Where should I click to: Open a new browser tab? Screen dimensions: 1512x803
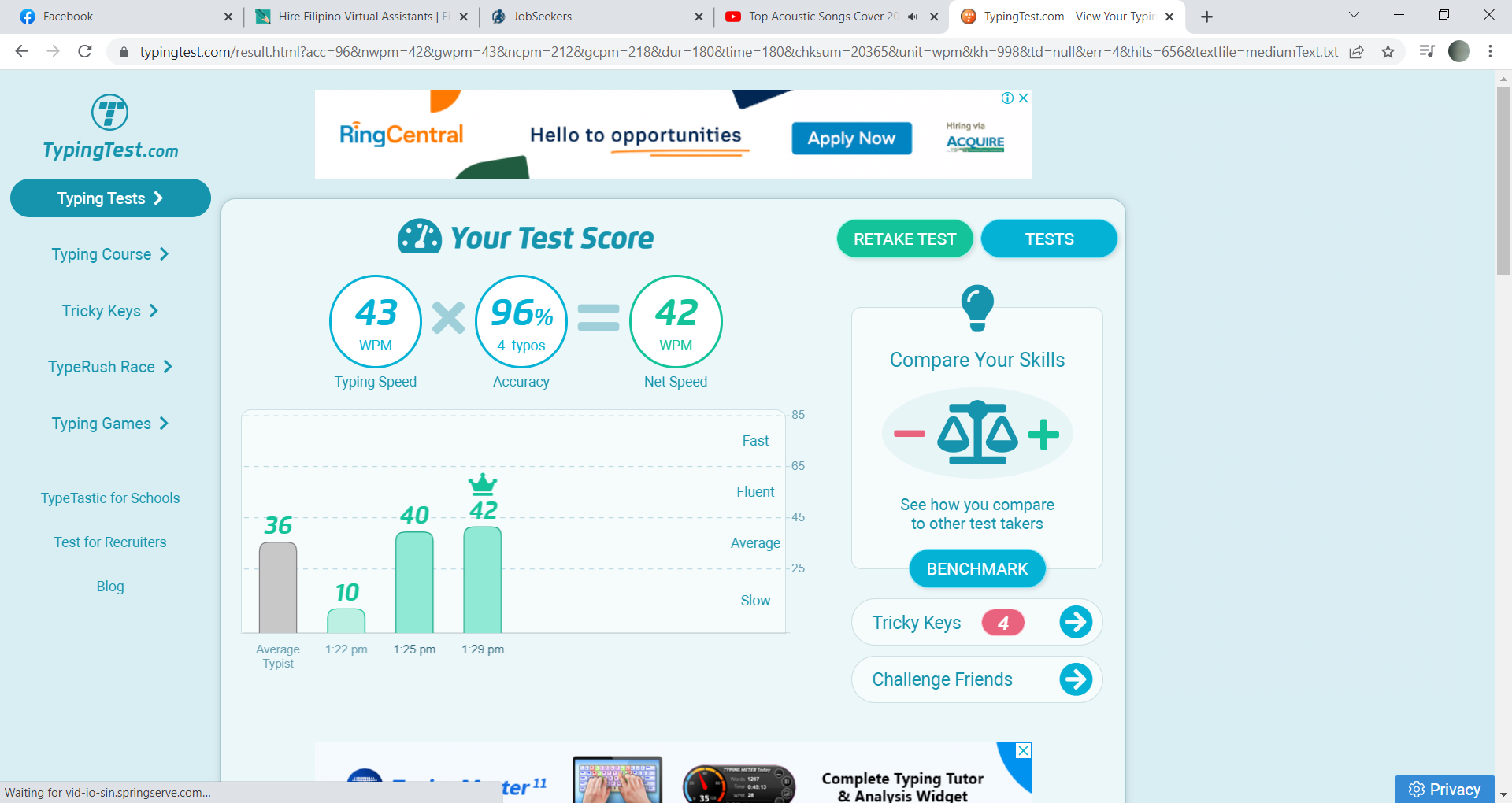point(1206,17)
